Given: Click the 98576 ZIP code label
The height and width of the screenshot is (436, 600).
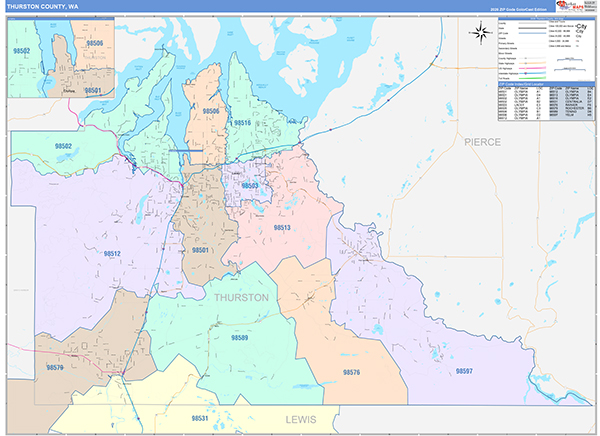Looking at the screenshot, I should pyautogui.click(x=351, y=372).
